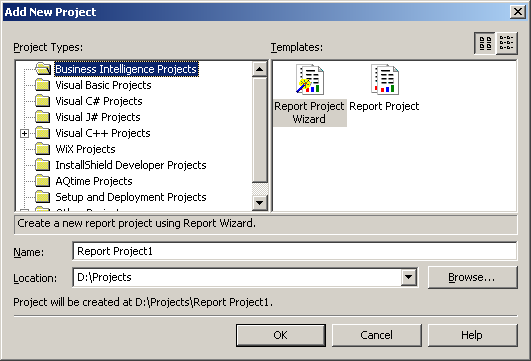Screen dimensions: 531x361
Task: Choose Setup and Deployment Projects
Action: tap(131, 197)
